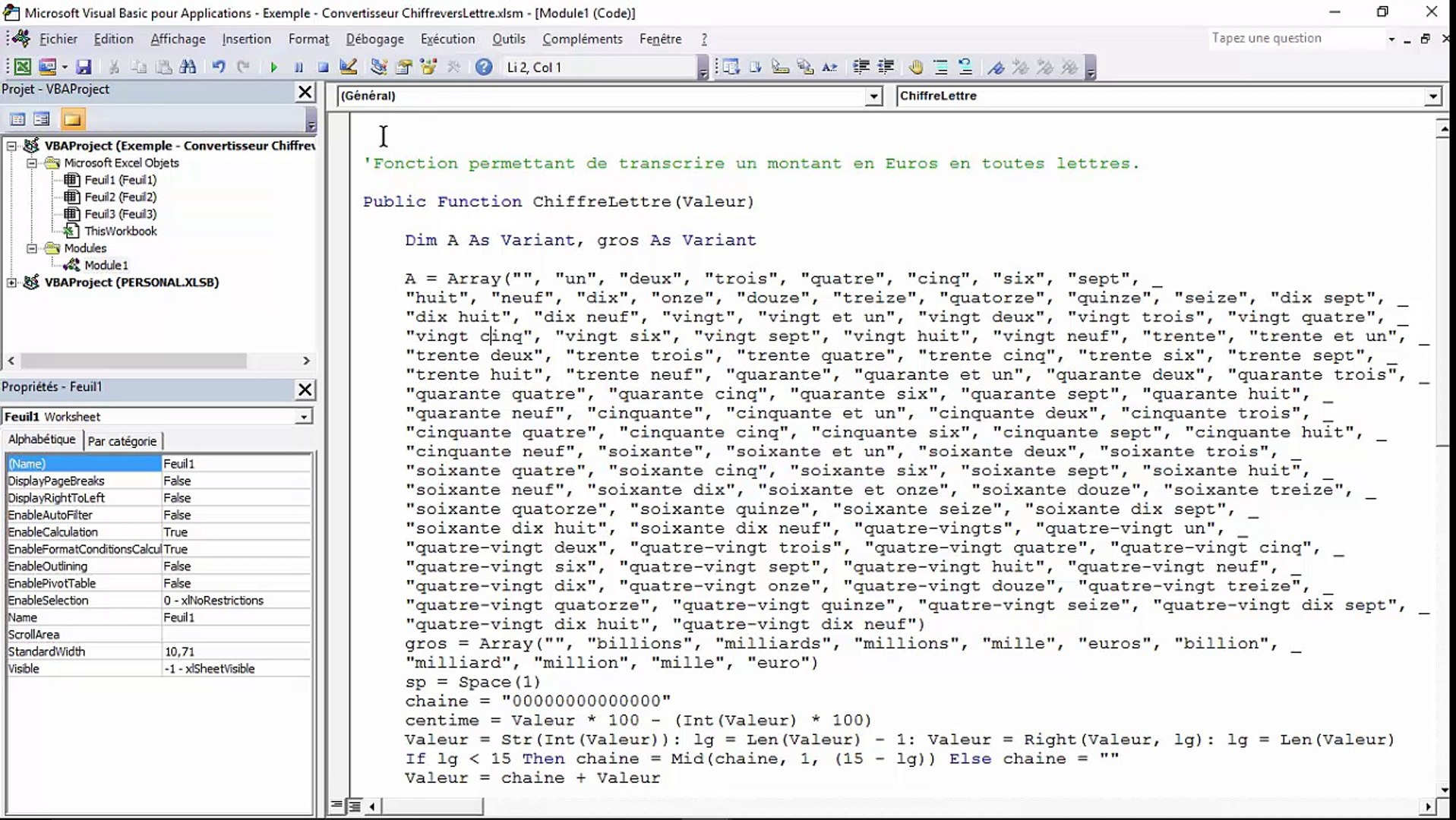This screenshot has height=820, width=1456.
Task: Open the Insert UserForm dropdown arrow
Action: pos(64,67)
